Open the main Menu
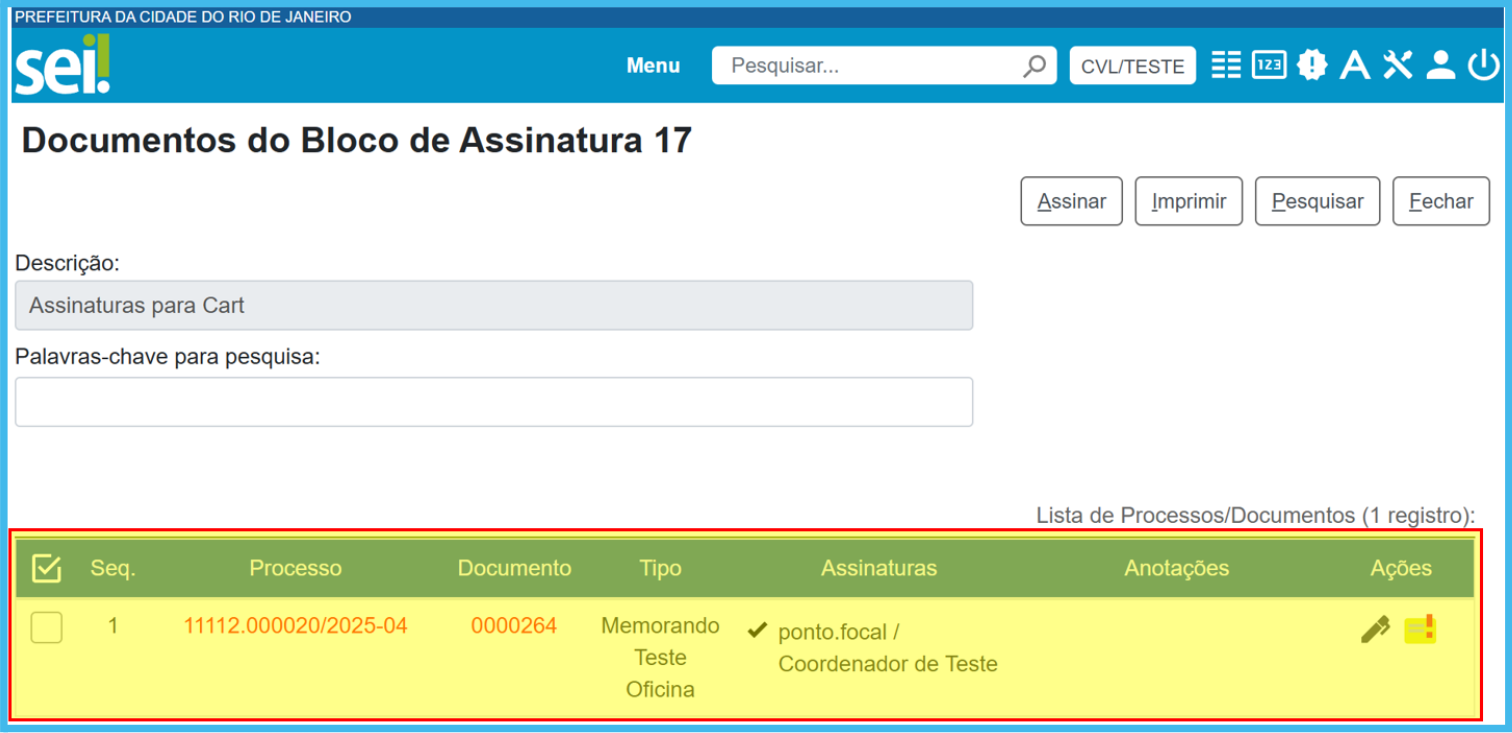Viewport: 1512px width, 733px height. click(x=653, y=66)
